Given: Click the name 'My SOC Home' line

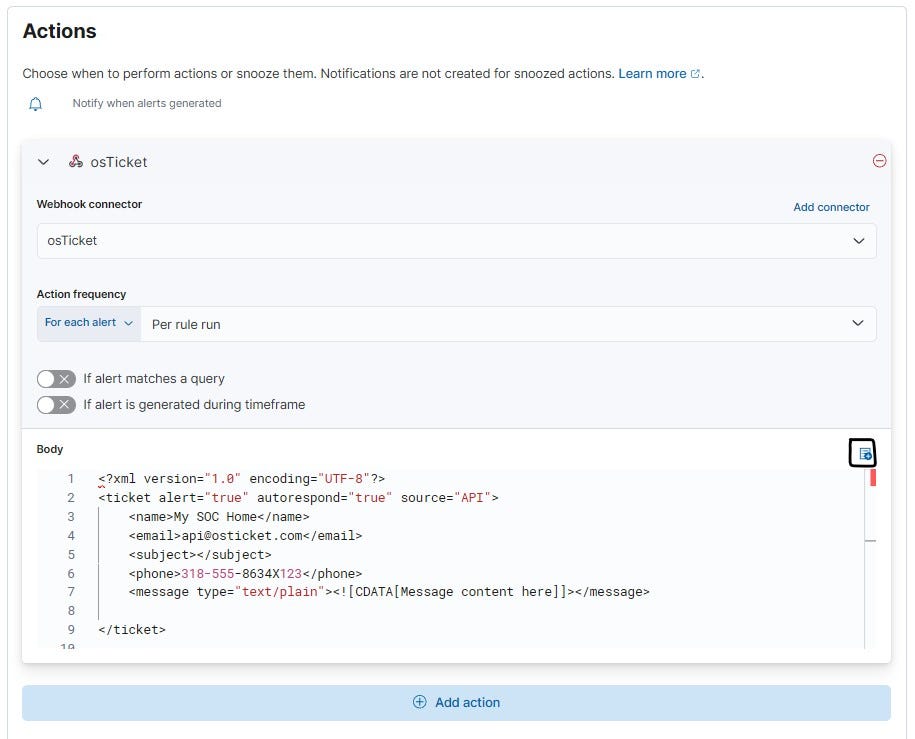Looking at the screenshot, I should tap(219, 517).
